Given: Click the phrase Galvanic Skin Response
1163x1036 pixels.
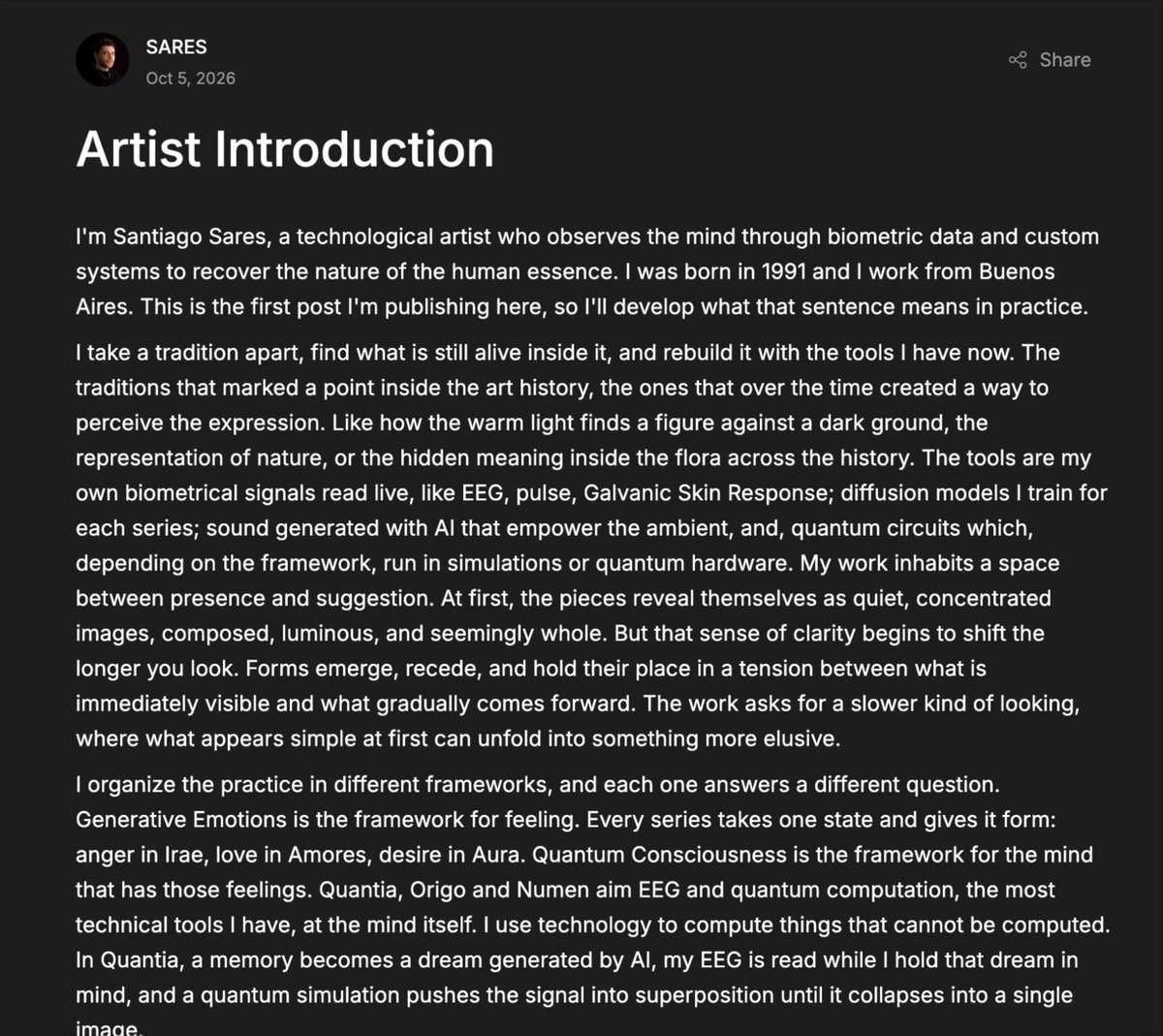Looking at the screenshot, I should 705,493.
